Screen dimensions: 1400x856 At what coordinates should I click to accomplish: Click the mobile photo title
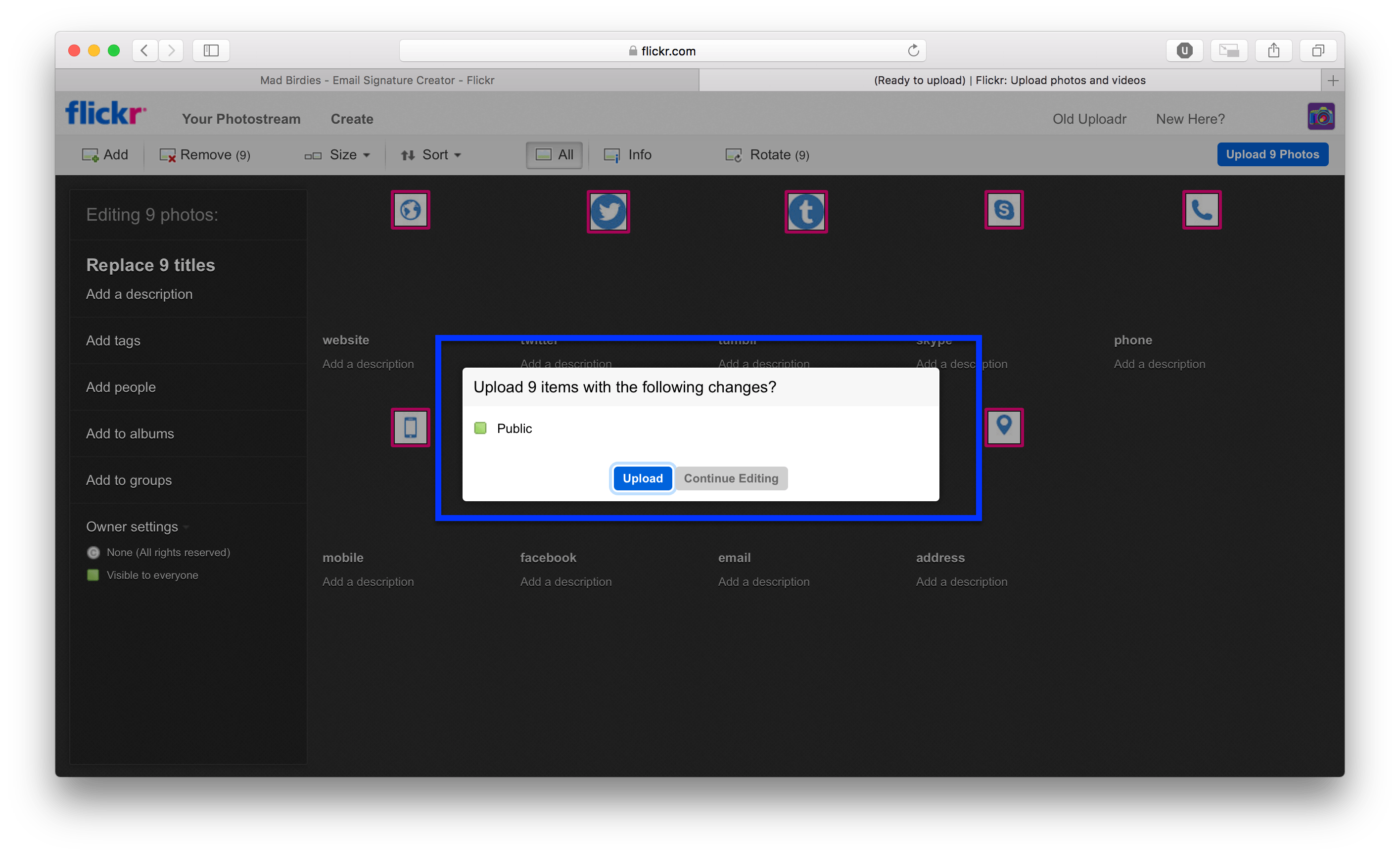point(343,558)
